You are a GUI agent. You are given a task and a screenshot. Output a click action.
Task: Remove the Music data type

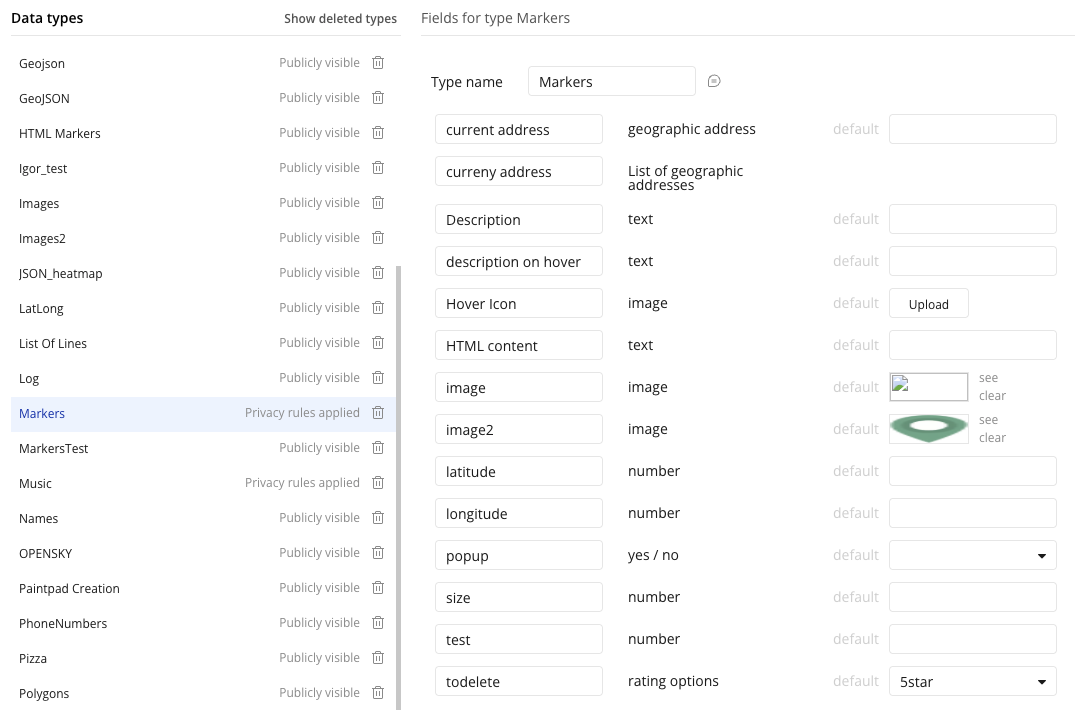(x=378, y=483)
